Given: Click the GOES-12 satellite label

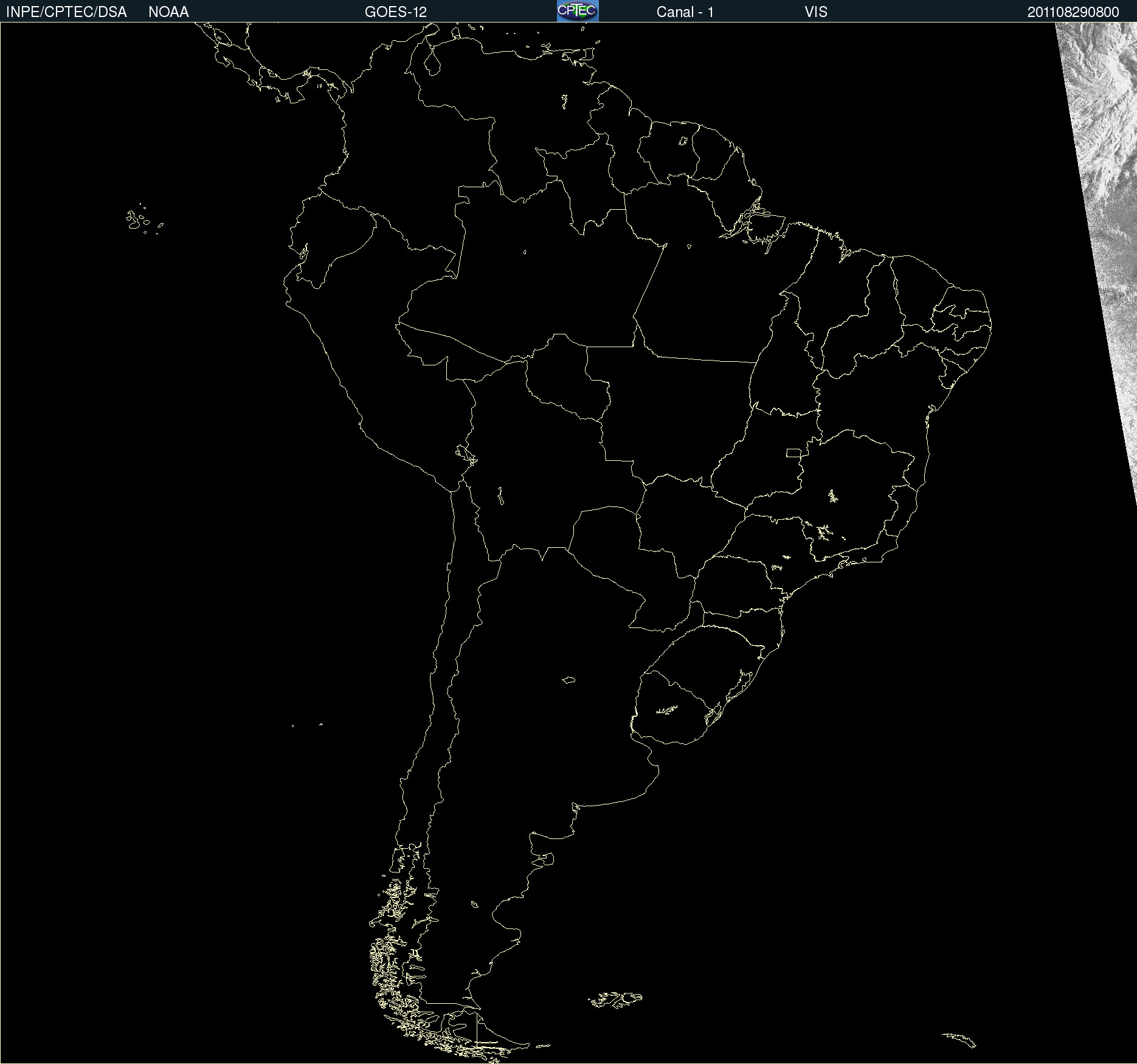Looking at the screenshot, I should click(x=396, y=12).
